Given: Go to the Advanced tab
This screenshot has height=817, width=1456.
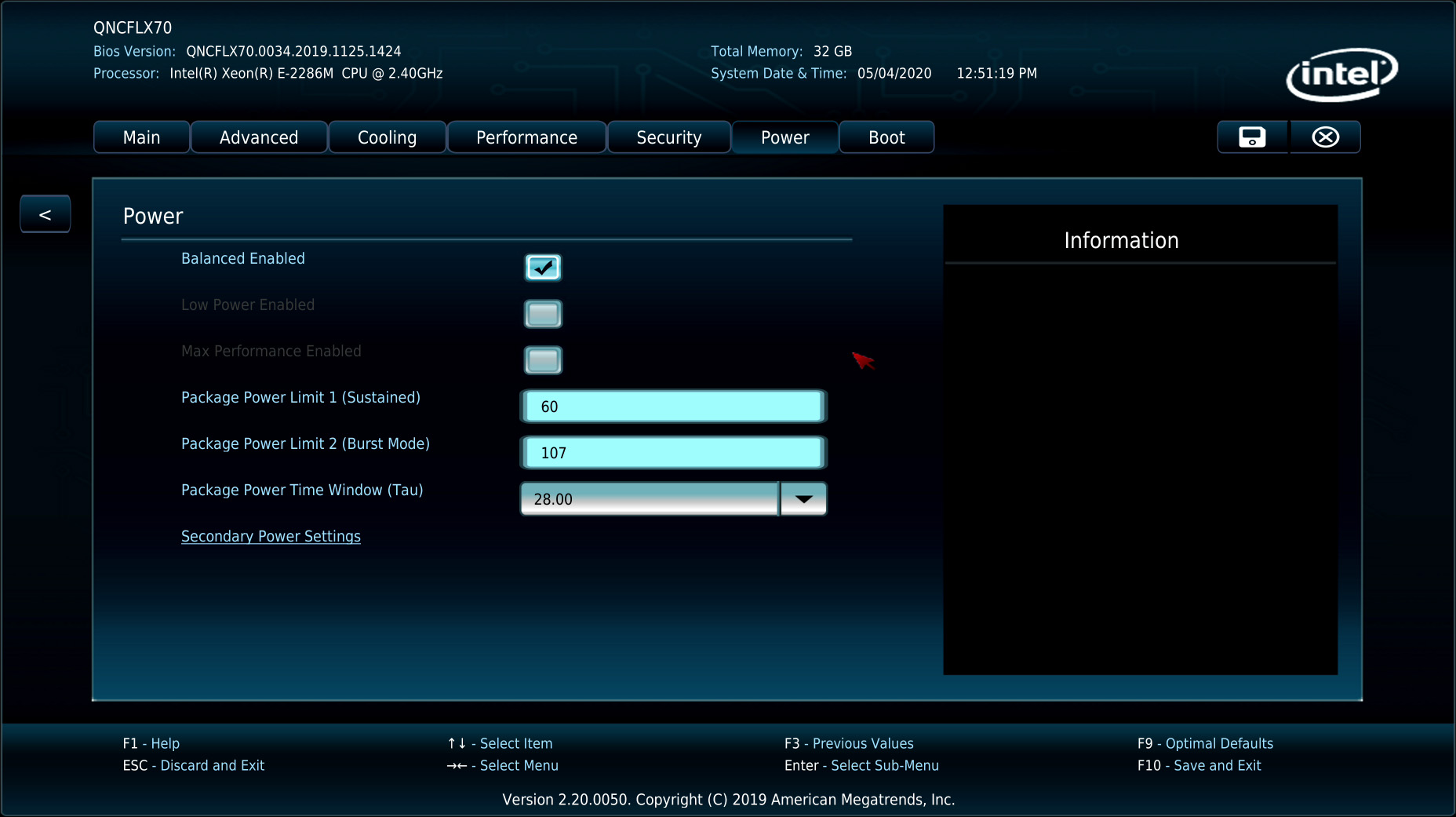Looking at the screenshot, I should 259,137.
